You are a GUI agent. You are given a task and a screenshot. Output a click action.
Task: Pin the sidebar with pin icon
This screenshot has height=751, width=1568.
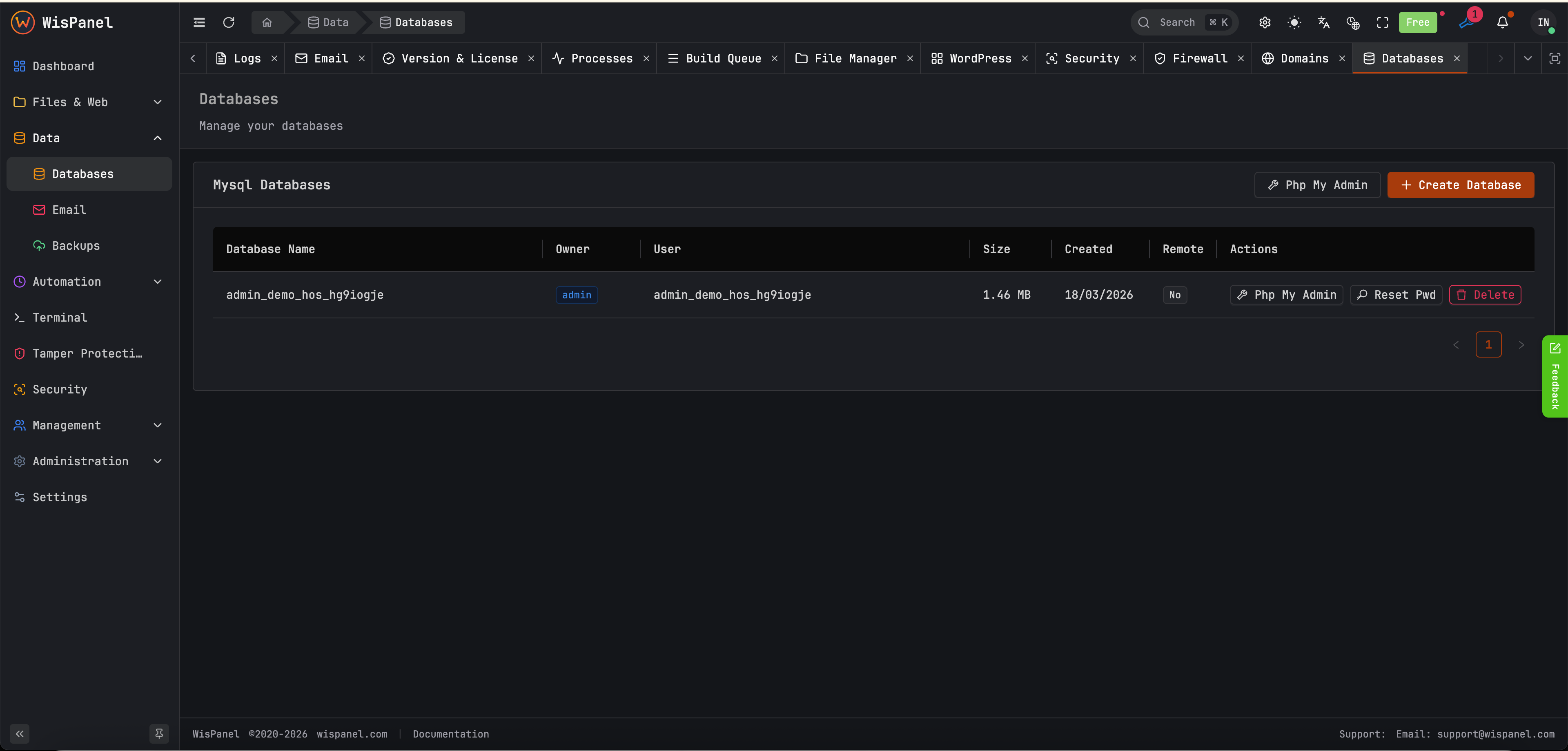[x=159, y=733]
